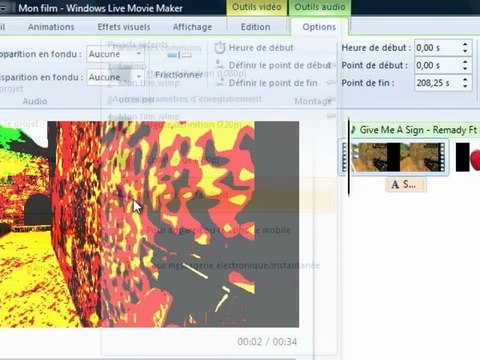Click the Définir le point de fin icon
Image resolution: width=480 pixels, height=360 pixels.
pos(219,82)
